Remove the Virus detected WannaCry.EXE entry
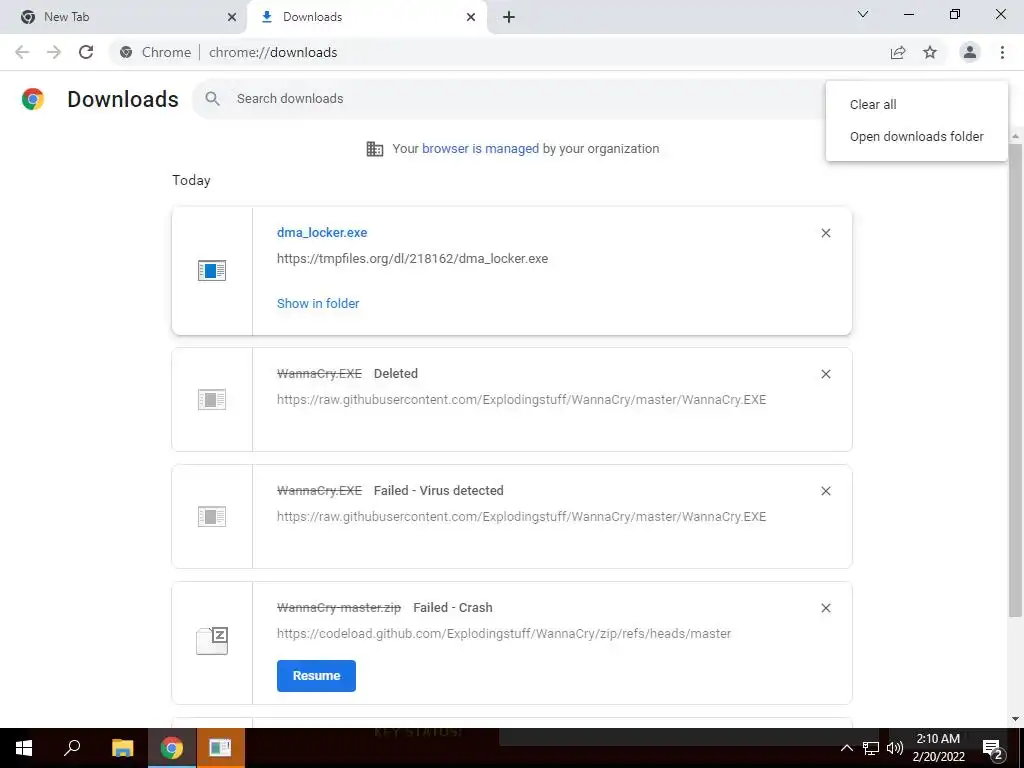Image resolution: width=1024 pixels, height=768 pixels. pyautogui.click(x=826, y=491)
